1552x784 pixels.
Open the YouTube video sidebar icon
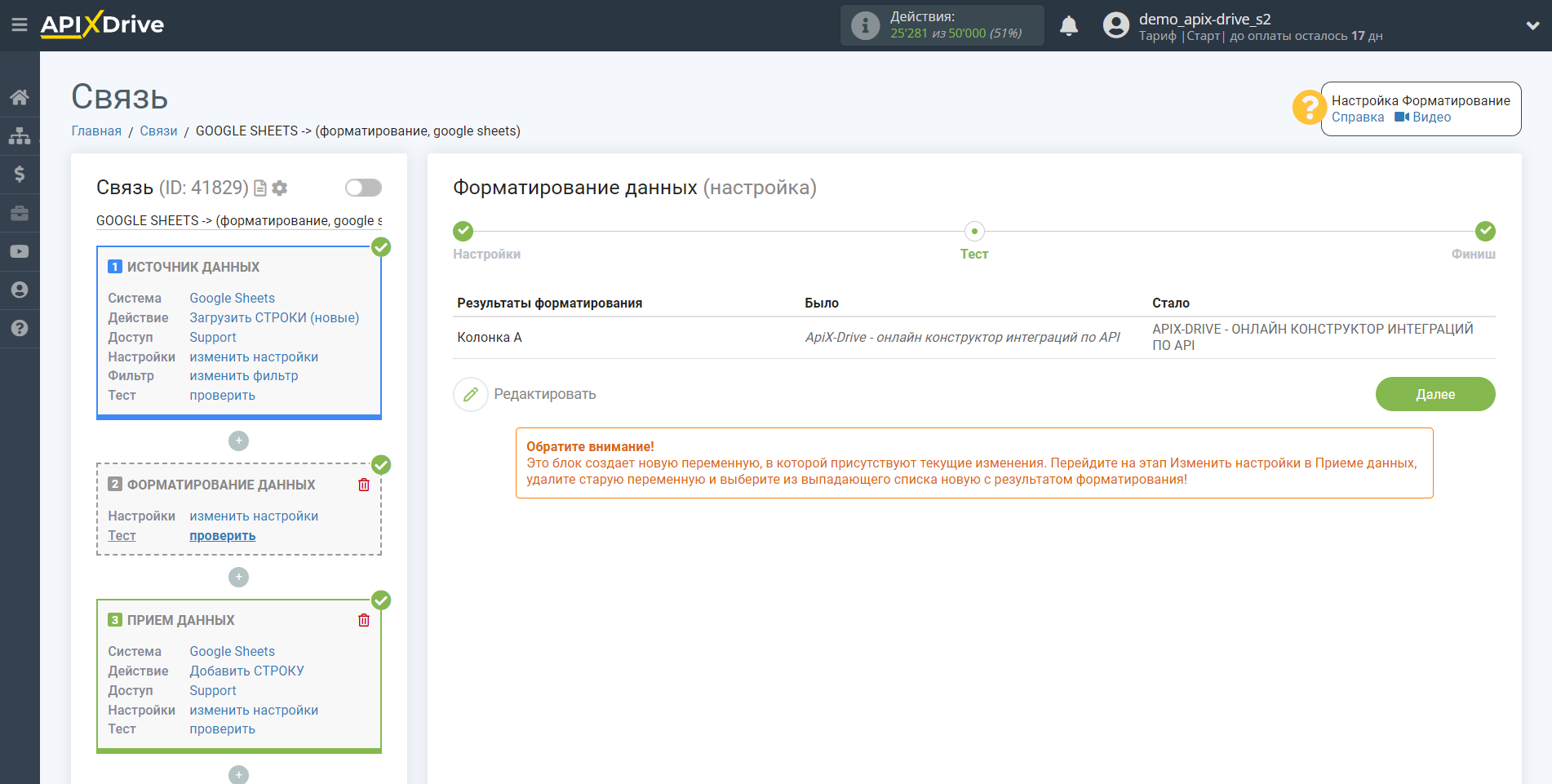[20, 251]
